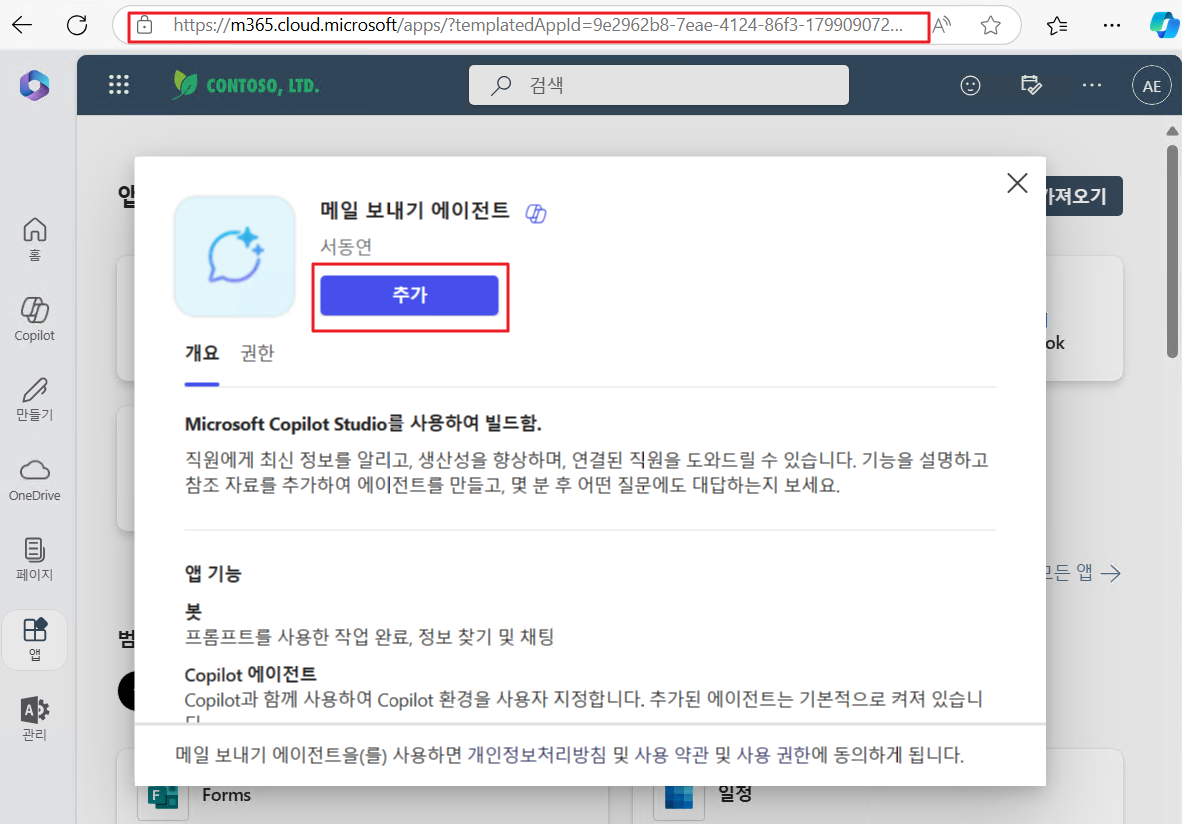The image size is (1182, 824).
Task: Open OneDrive from the sidebar
Action: pyautogui.click(x=35, y=479)
